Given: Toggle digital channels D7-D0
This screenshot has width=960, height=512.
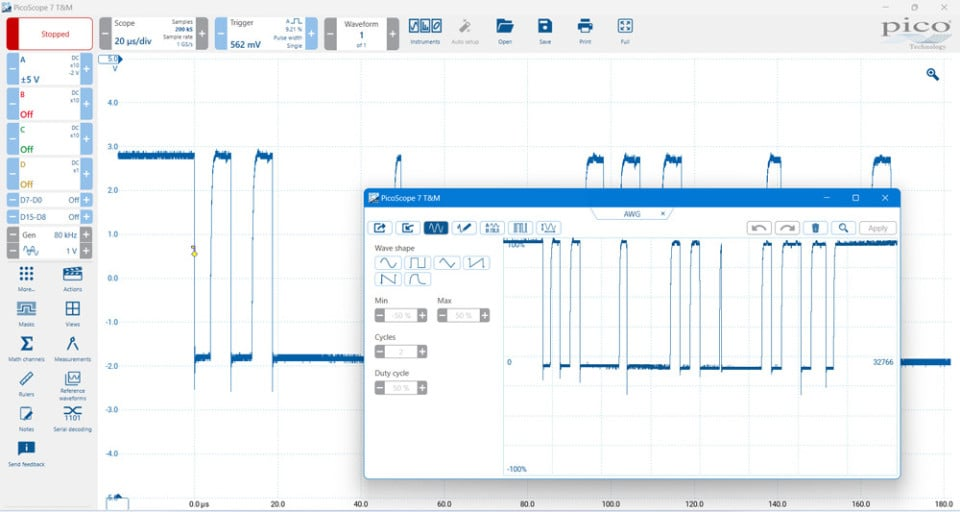Looking at the screenshot, I should coord(48,201).
